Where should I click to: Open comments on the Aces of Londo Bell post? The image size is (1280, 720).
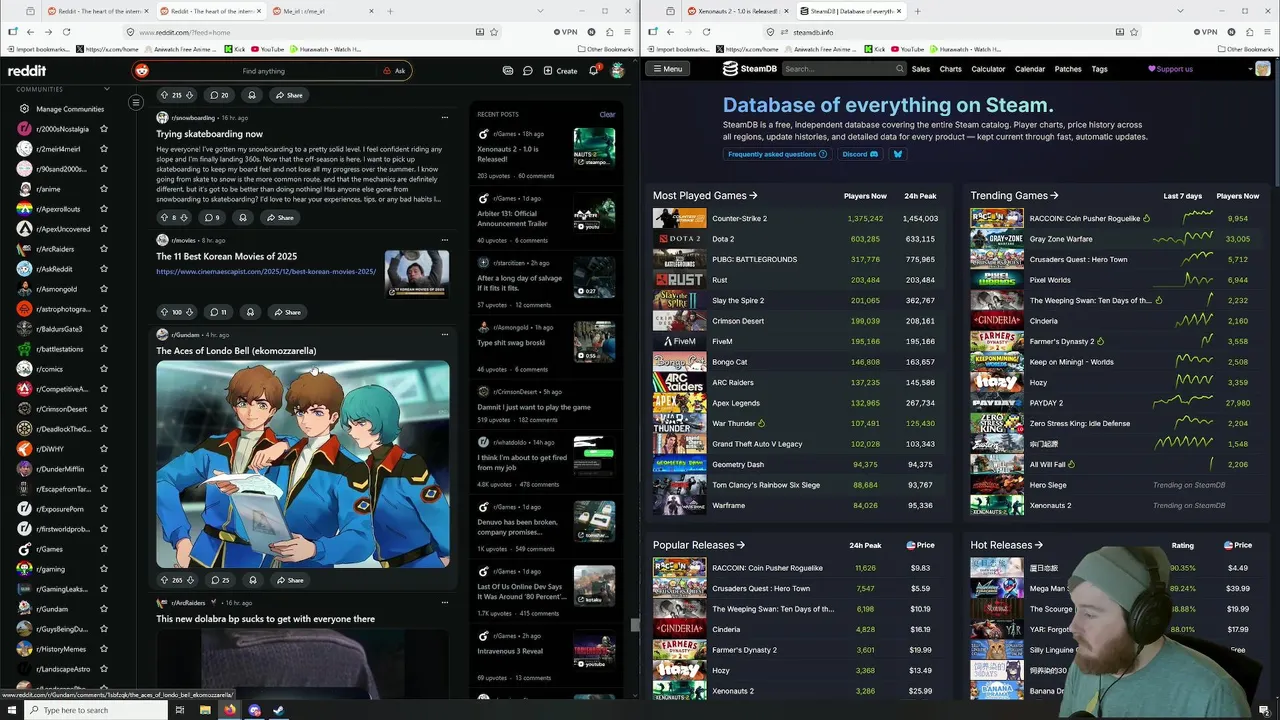click(x=220, y=580)
